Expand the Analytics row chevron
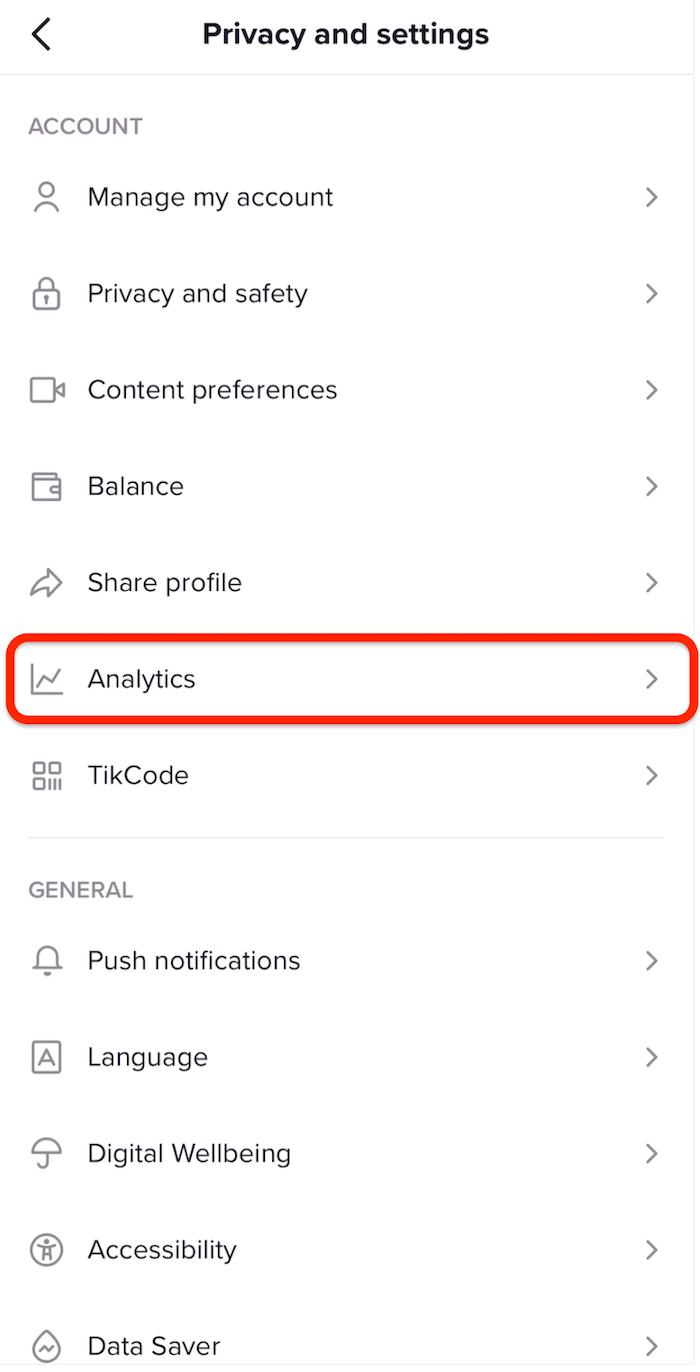 (652, 680)
